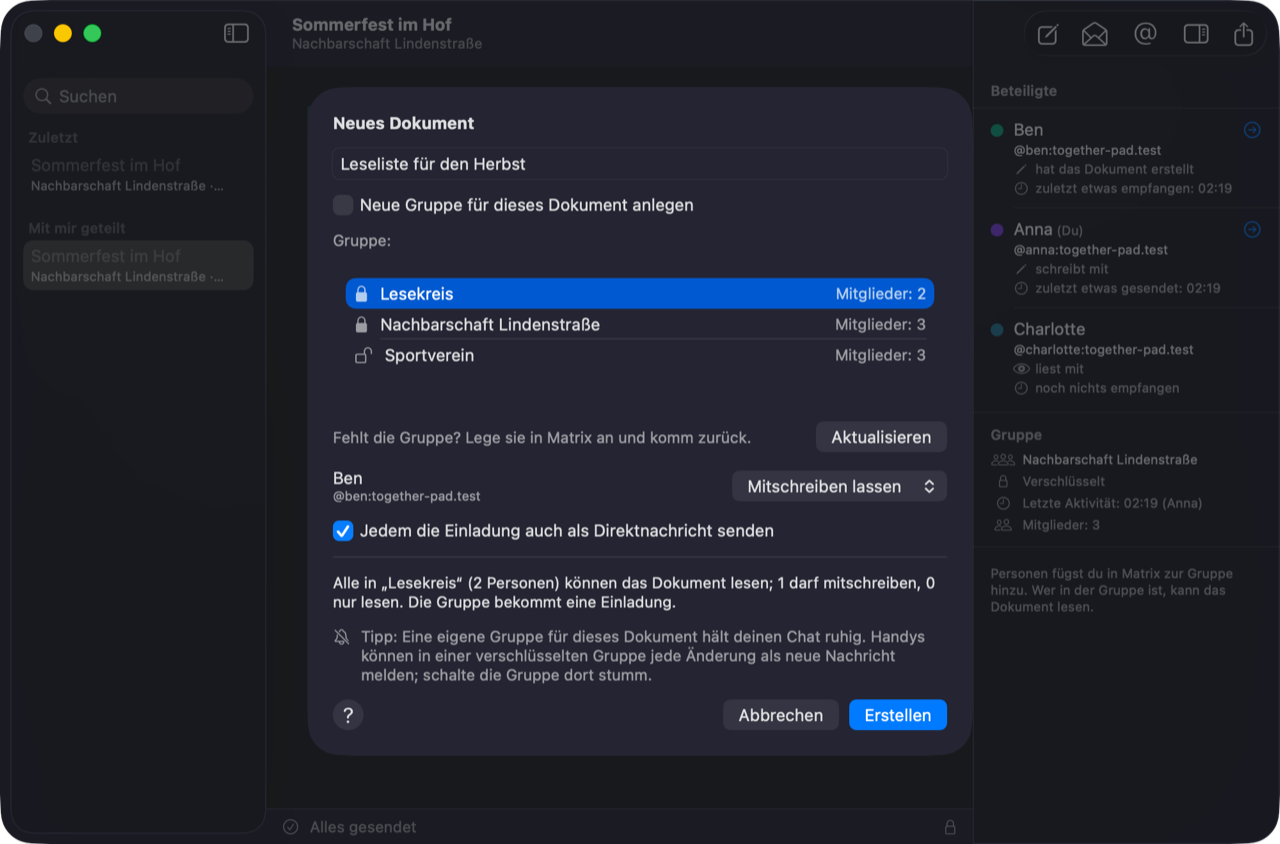Screen dimensions: 1280x844
Task: Click the eye icon beside "liest mit"
Action: pos(1021,369)
